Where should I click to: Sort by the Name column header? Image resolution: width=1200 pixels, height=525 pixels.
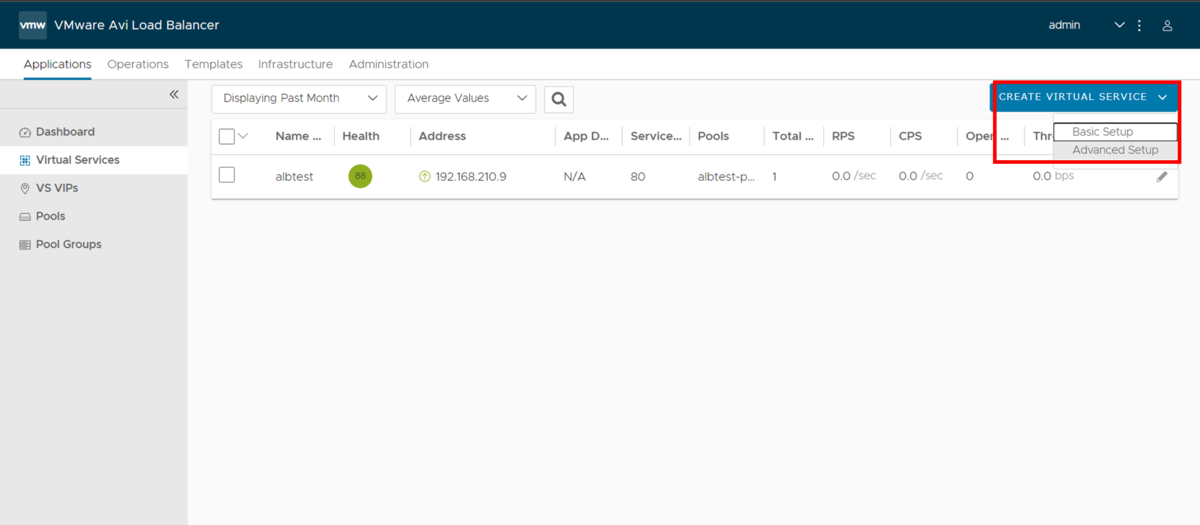(298, 136)
